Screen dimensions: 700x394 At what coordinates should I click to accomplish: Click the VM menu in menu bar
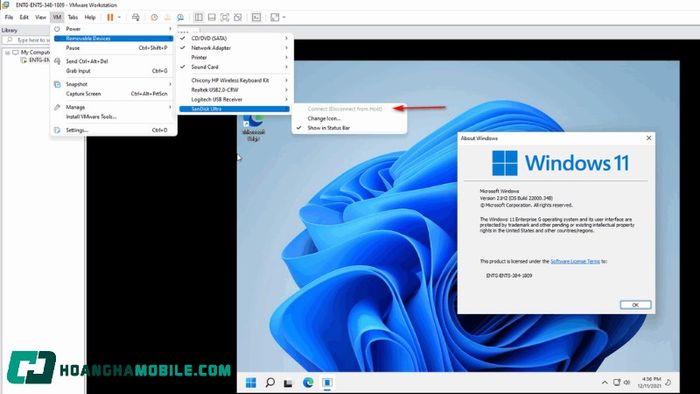point(57,17)
